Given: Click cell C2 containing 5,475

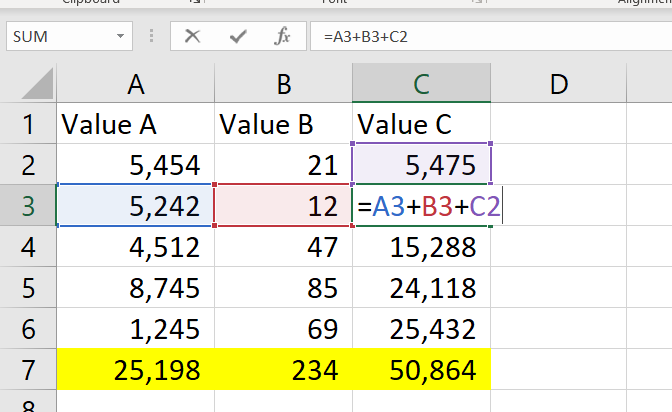Looking at the screenshot, I should click(x=422, y=165).
